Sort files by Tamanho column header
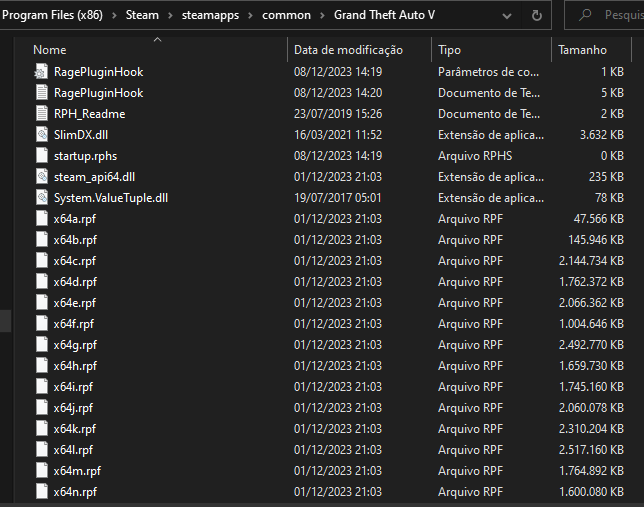 pyautogui.click(x=582, y=49)
